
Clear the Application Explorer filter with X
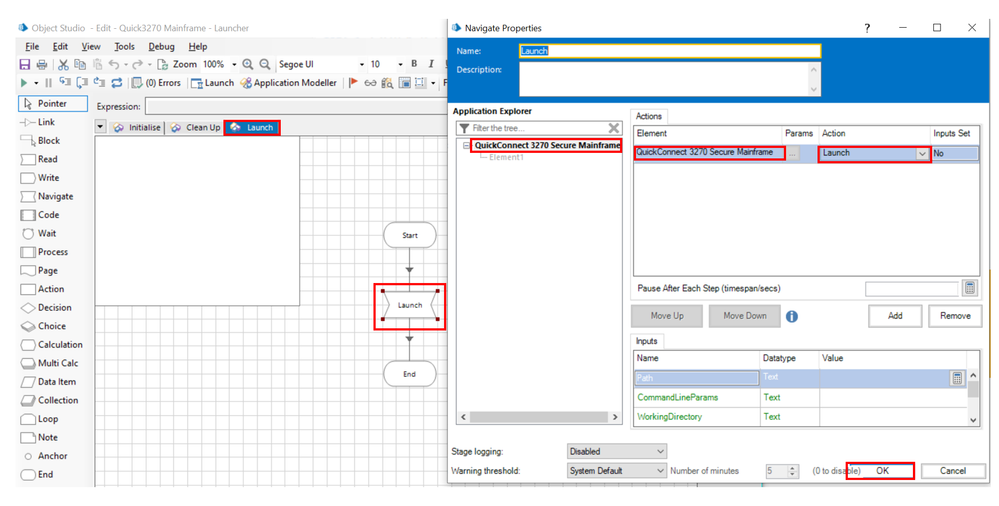[x=614, y=128]
